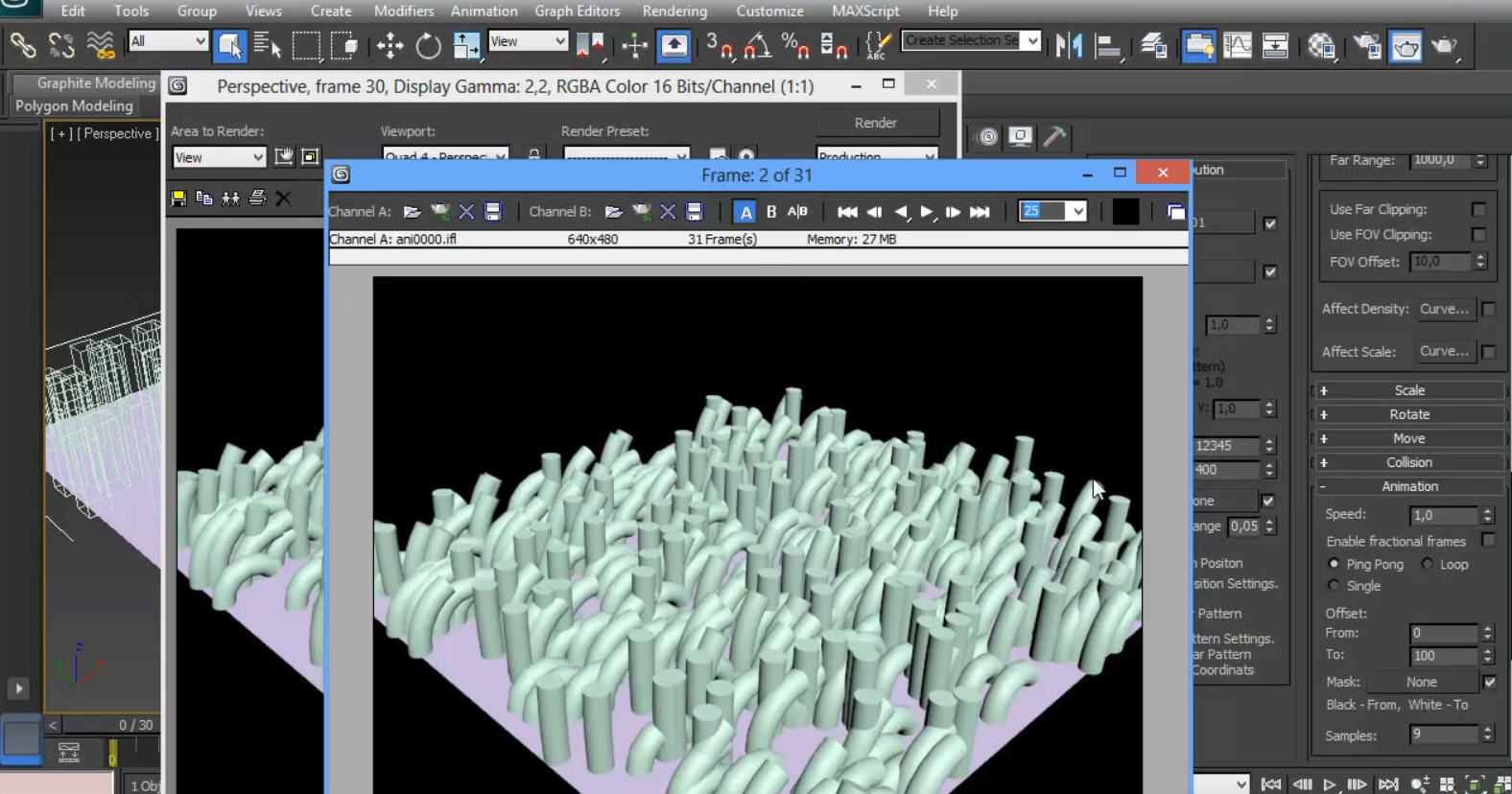Expand the Scale rollout
The width and height of the screenshot is (1512, 794).
[1408, 390]
